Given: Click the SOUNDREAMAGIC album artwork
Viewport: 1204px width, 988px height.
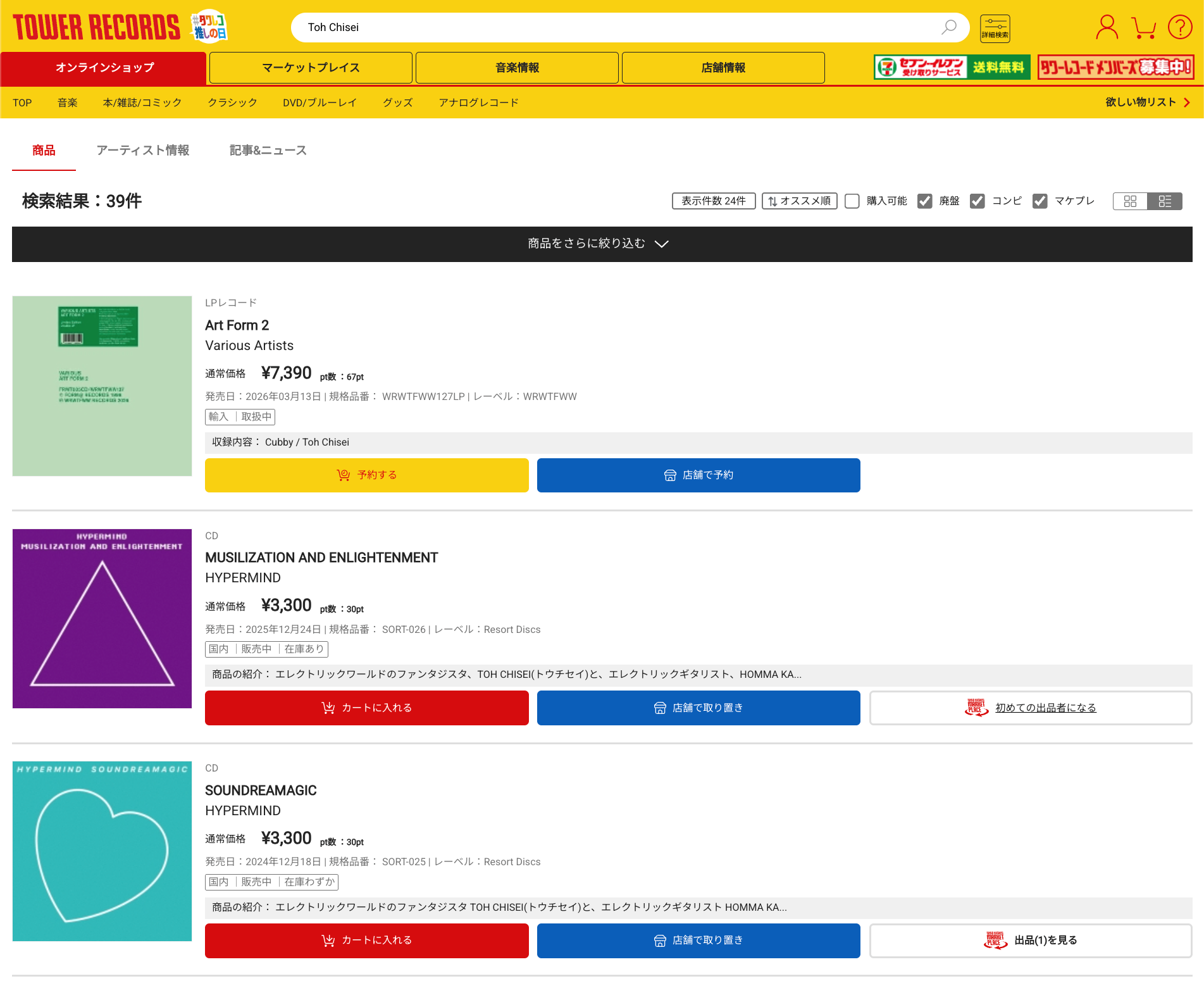Looking at the screenshot, I should pos(102,851).
